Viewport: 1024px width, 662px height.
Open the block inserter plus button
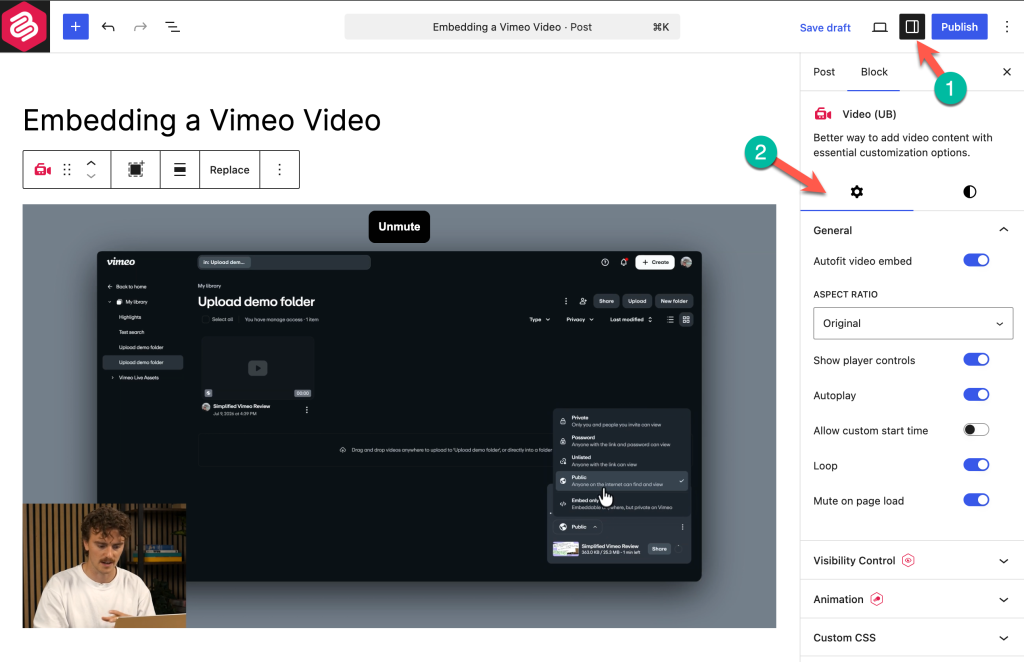coord(76,27)
